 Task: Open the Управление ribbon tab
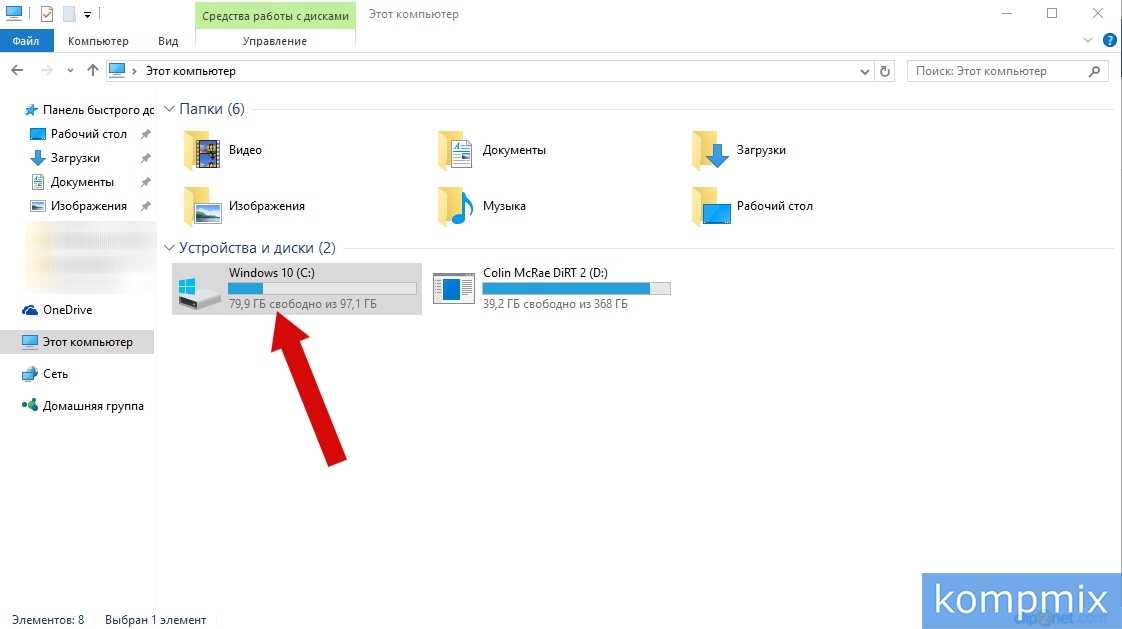[275, 41]
